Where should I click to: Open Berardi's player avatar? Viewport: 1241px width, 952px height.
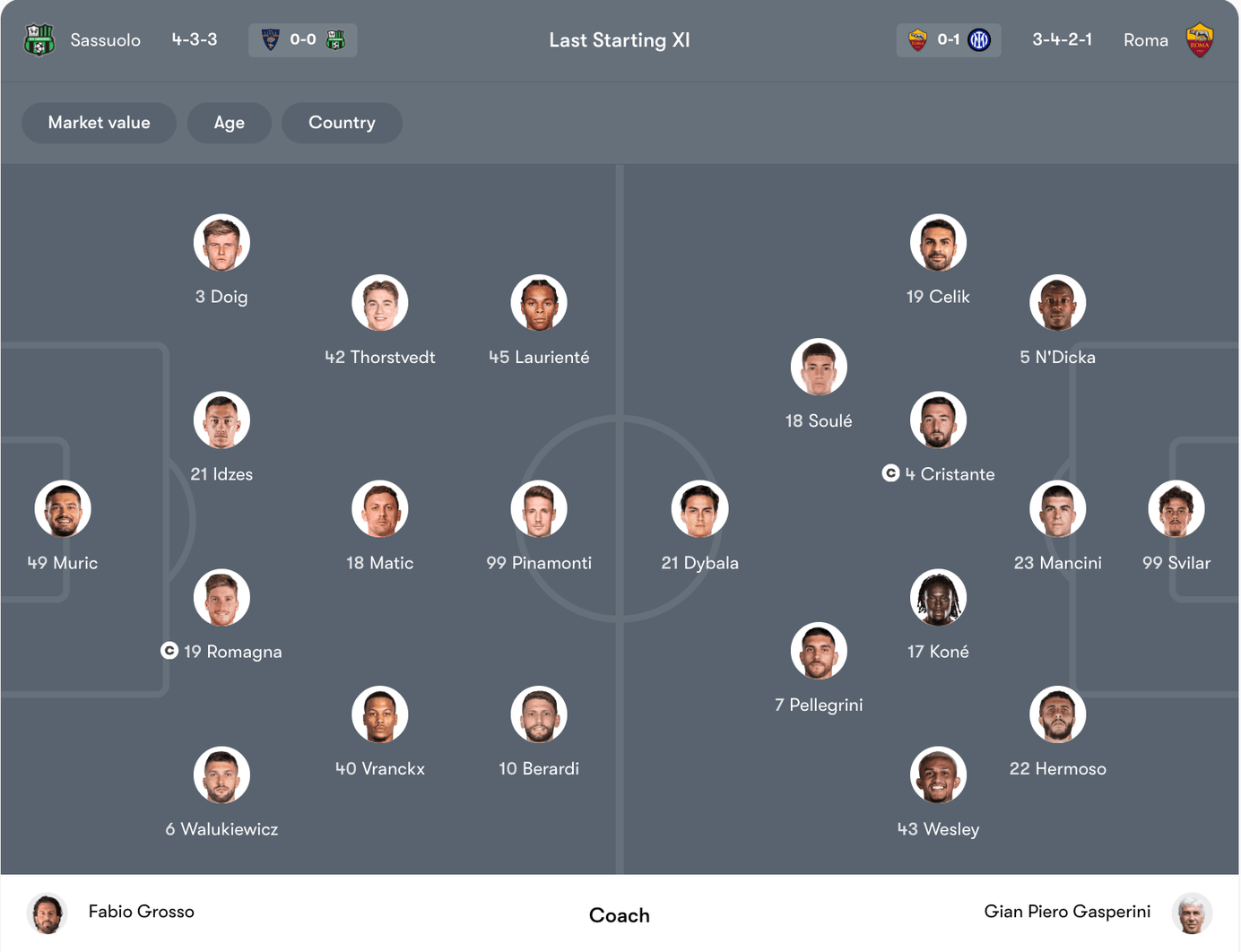[x=539, y=715]
